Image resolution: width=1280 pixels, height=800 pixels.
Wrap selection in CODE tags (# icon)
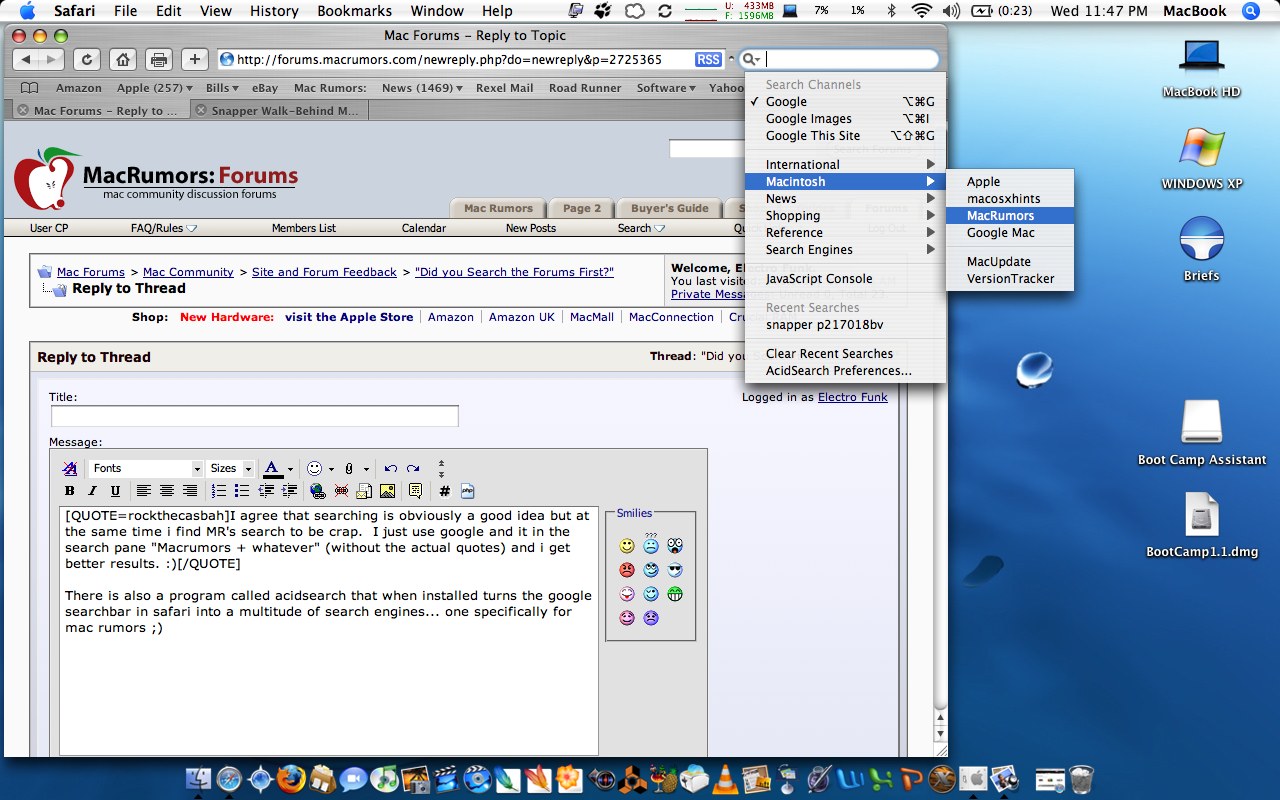tap(445, 491)
